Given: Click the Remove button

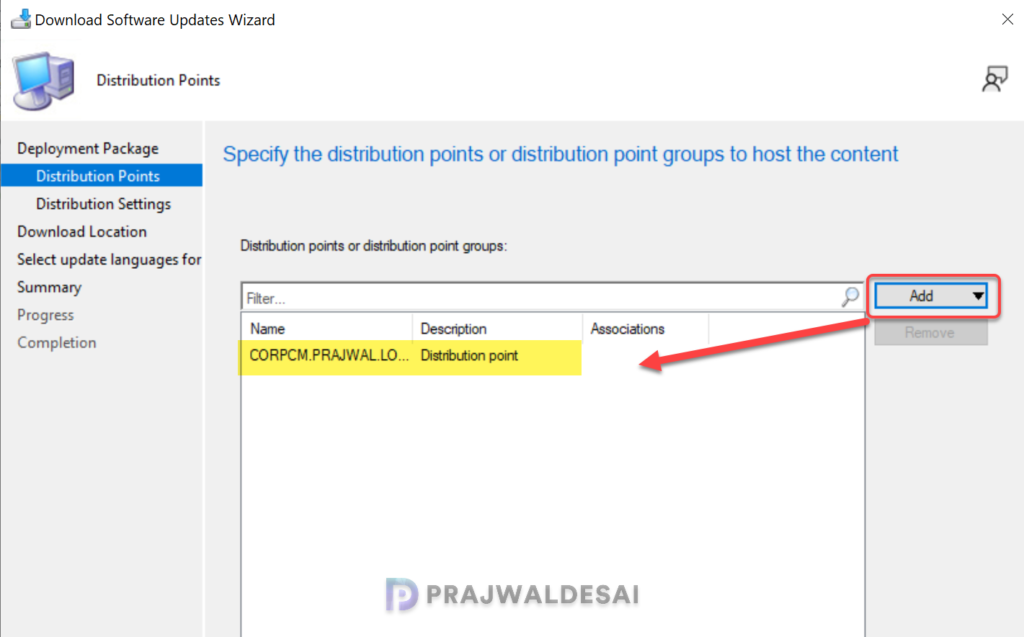Looking at the screenshot, I should pyautogui.click(x=931, y=333).
